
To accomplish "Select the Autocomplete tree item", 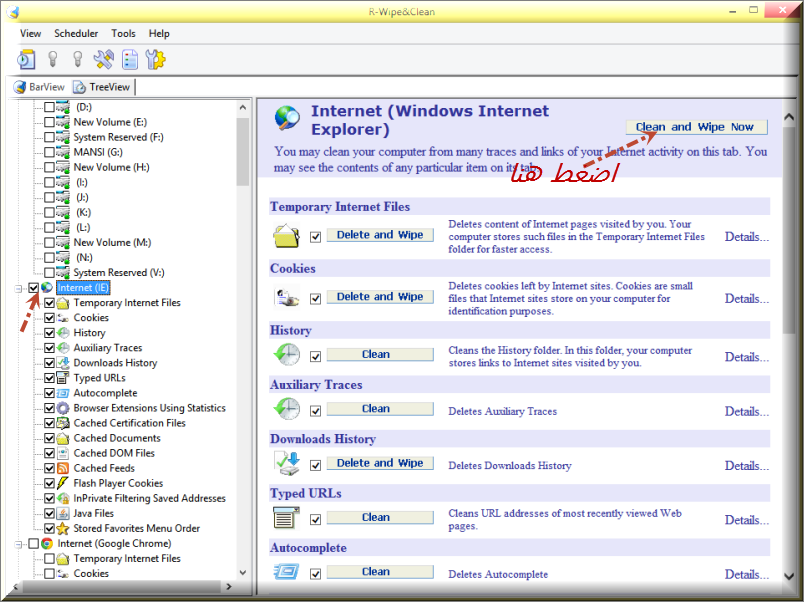I will coord(105,393).
